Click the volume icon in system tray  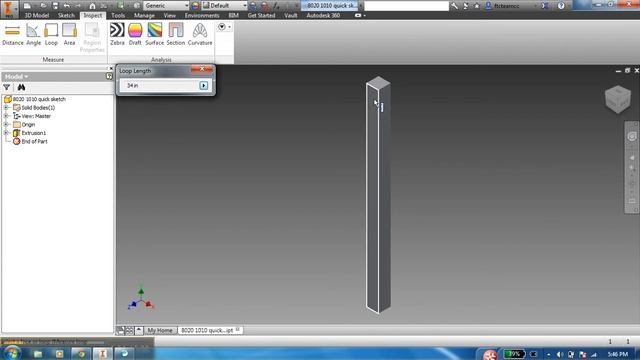click(x=560, y=354)
